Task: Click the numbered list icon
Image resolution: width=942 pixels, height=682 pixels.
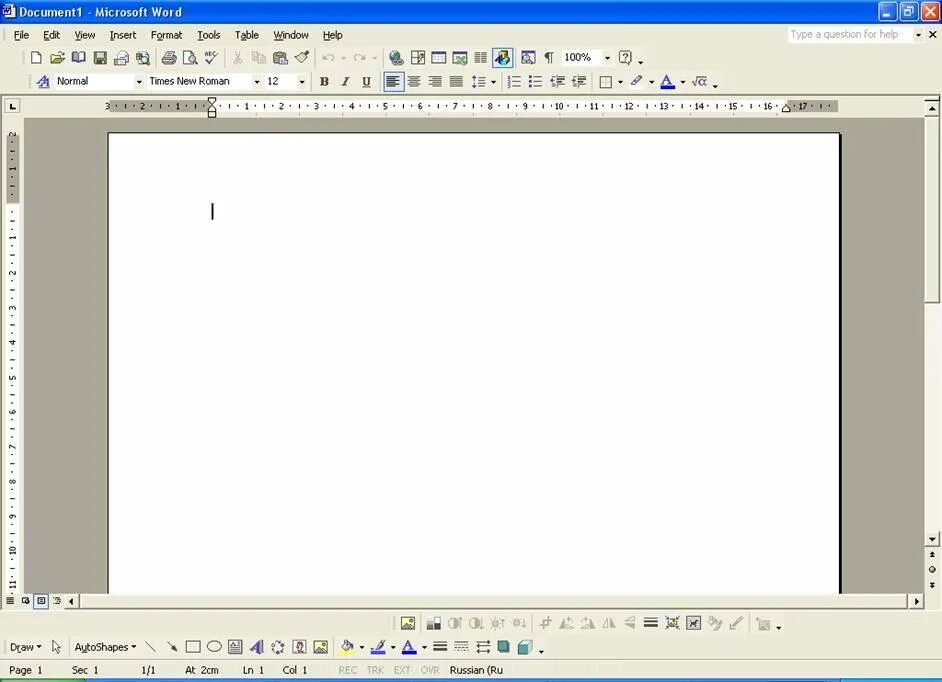Action: 514,82
